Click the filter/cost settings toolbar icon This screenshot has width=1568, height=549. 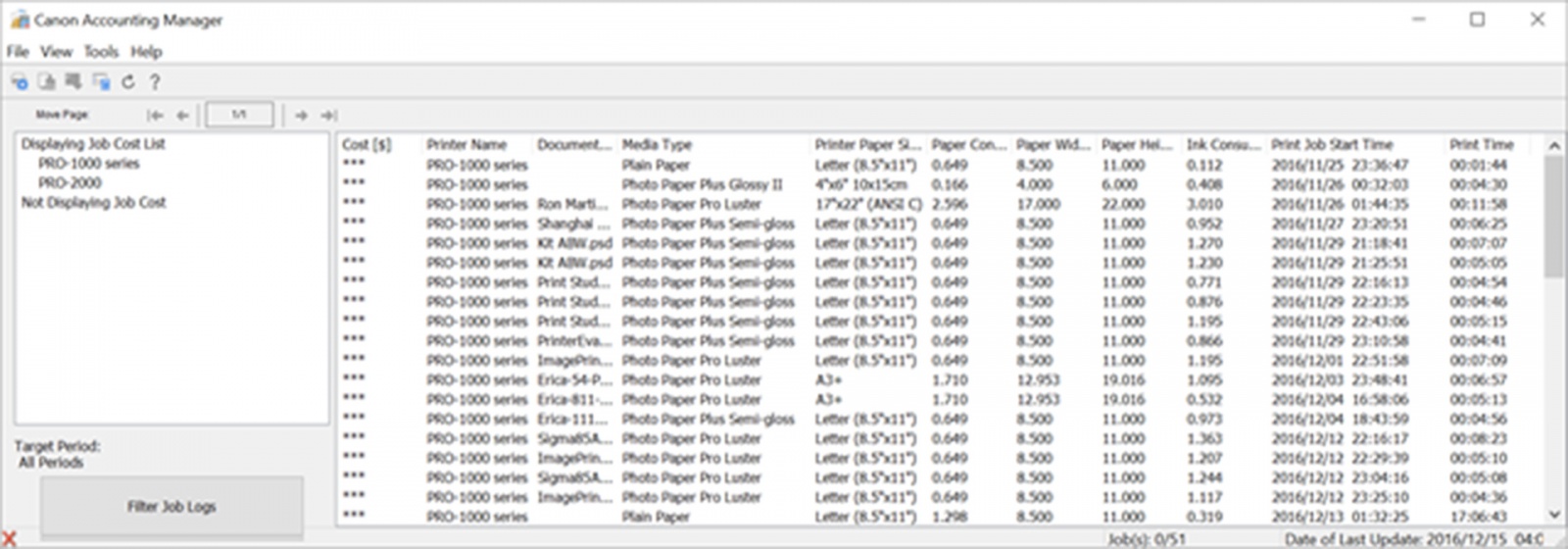(x=101, y=82)
